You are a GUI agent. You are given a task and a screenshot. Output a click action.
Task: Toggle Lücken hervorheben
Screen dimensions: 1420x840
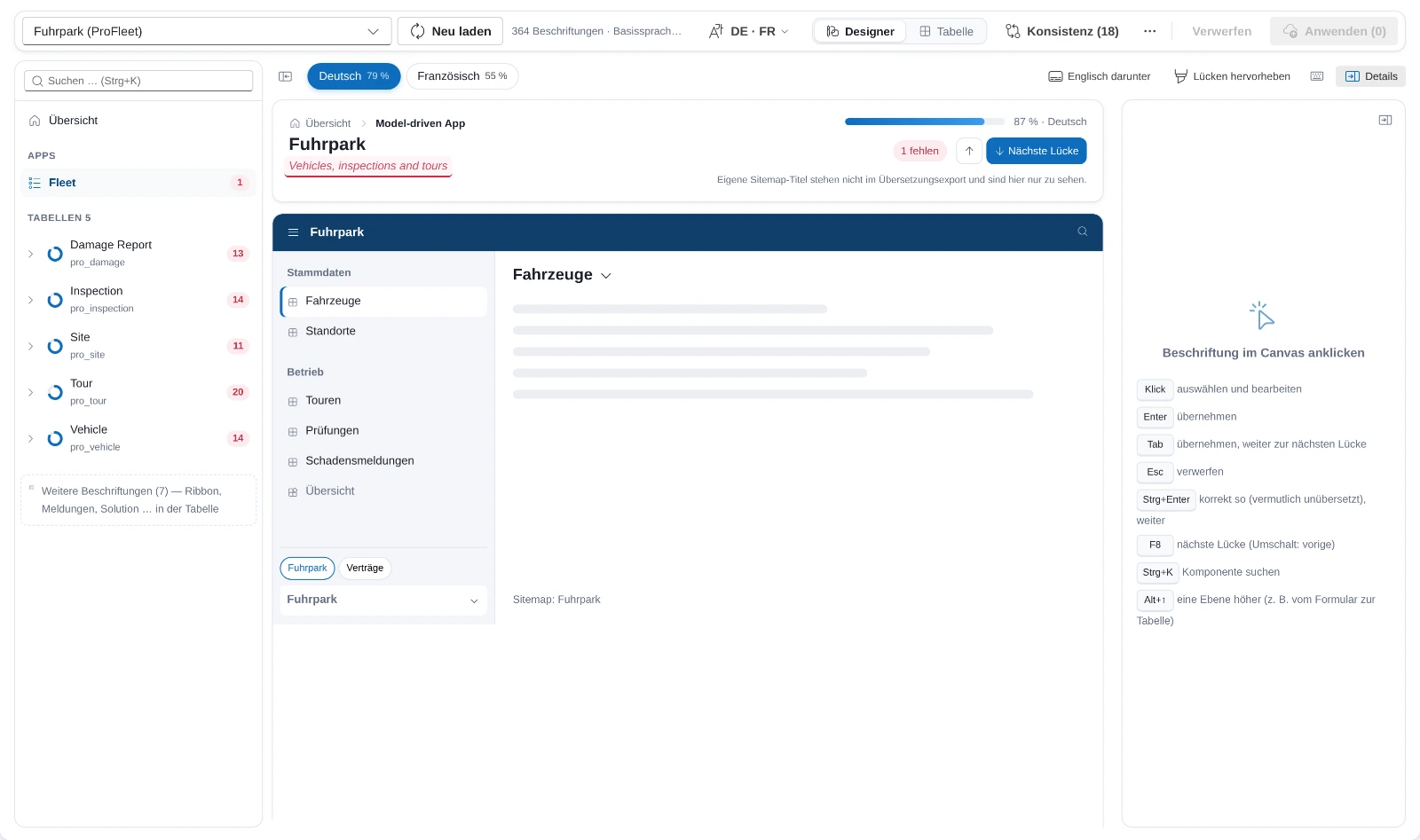pyautogui.click(x=1232, y=76)
